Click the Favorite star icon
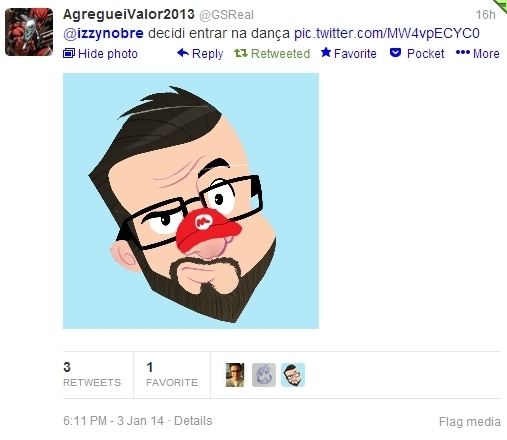This screenshot has width=507, height=440. click(326, 52)
